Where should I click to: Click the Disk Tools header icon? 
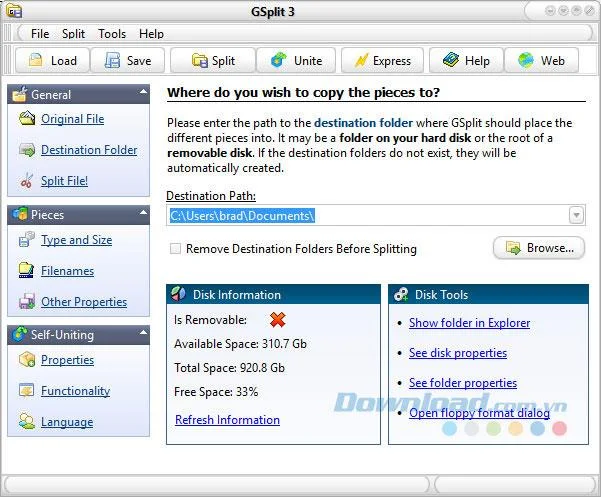pyautogui.click(x=401, y=294)
